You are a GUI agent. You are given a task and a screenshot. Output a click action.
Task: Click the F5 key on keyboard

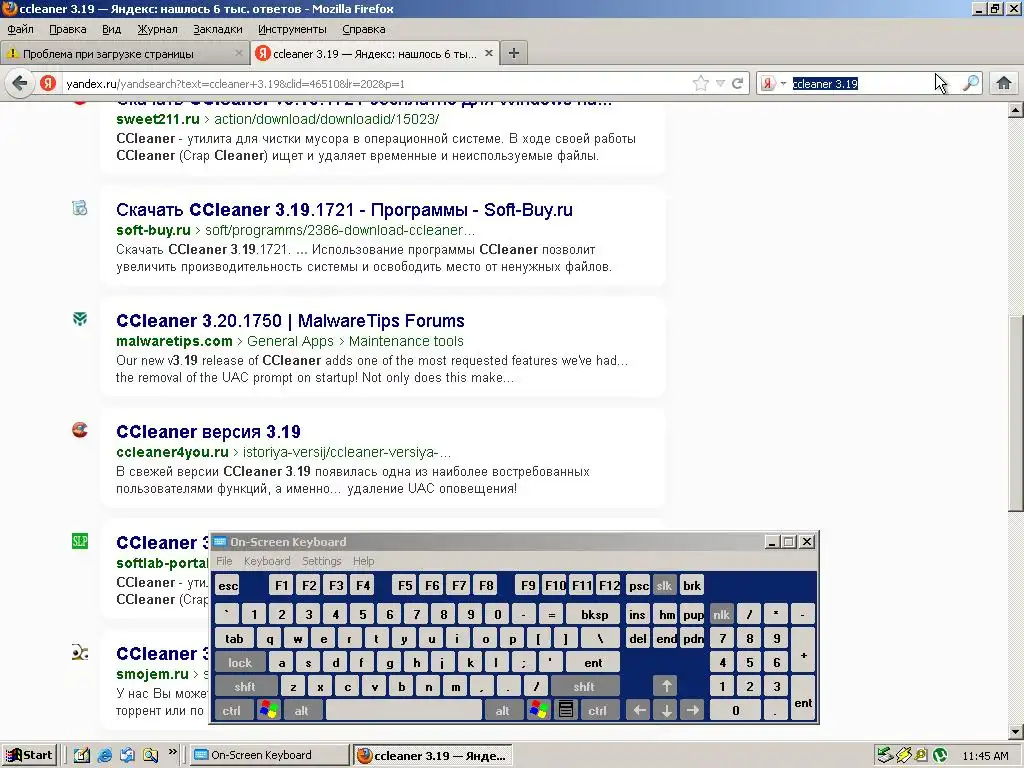click(x=406, y=586)
